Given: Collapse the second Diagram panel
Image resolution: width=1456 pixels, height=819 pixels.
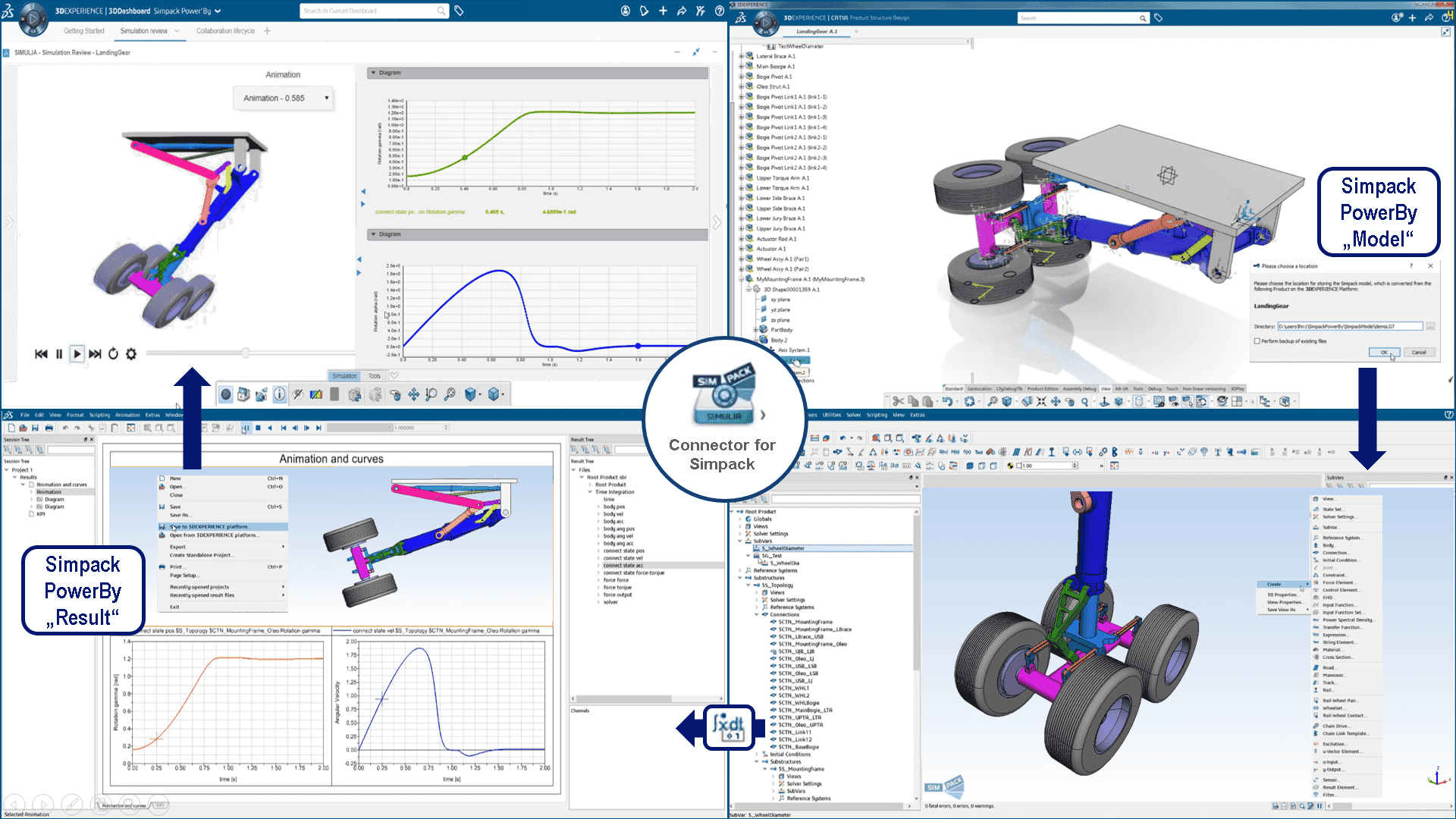Looking at the screenshot, I should [x=372, y=234].
